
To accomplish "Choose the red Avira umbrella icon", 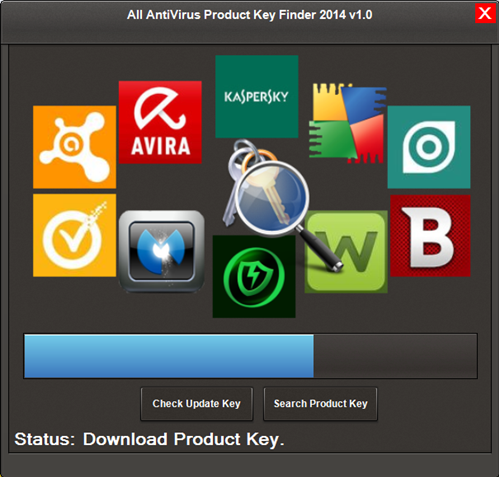I will [160, 122].
